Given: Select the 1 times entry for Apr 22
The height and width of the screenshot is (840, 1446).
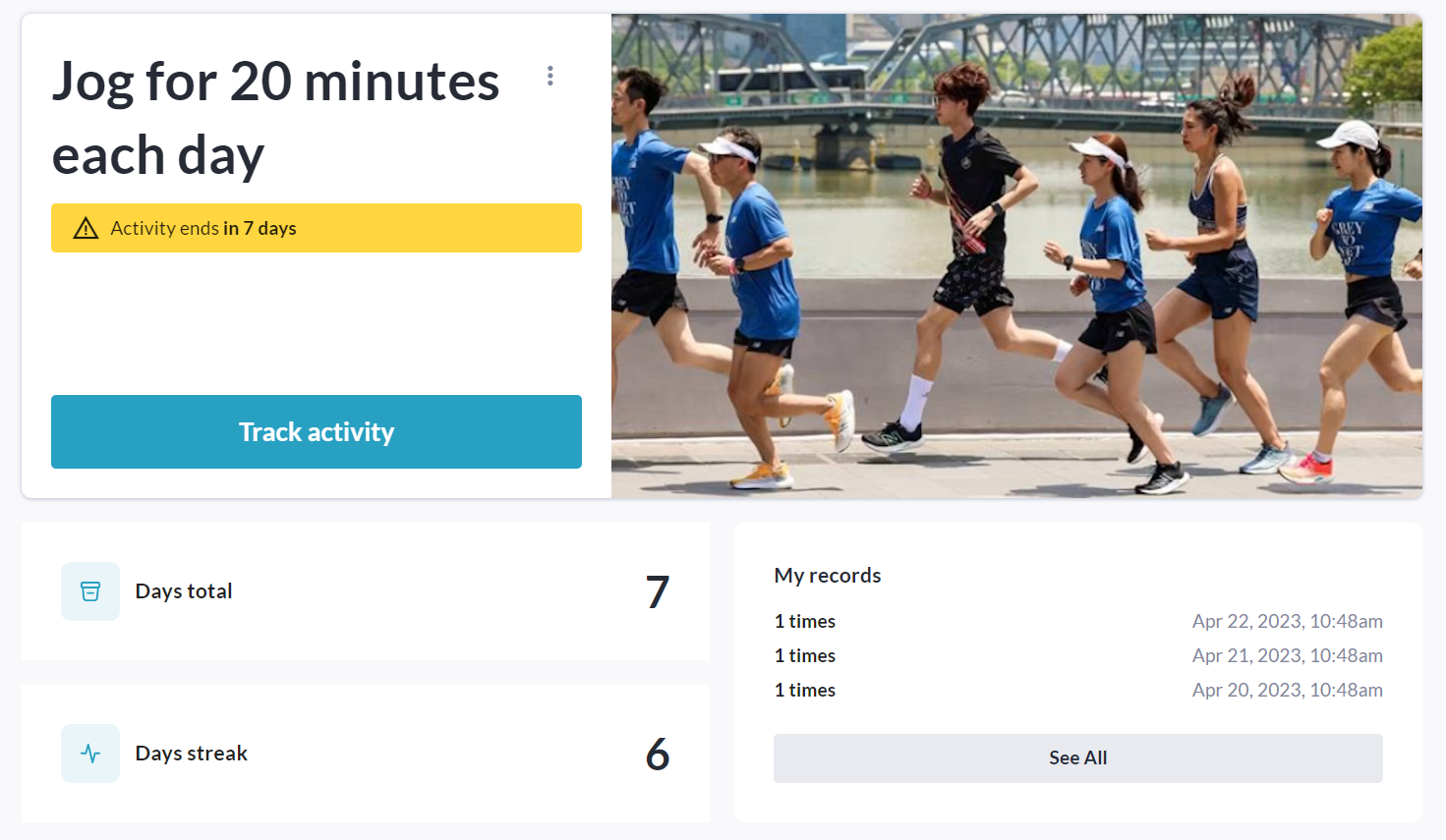Looking at the screenshot, I should click(x=805, y=622).
